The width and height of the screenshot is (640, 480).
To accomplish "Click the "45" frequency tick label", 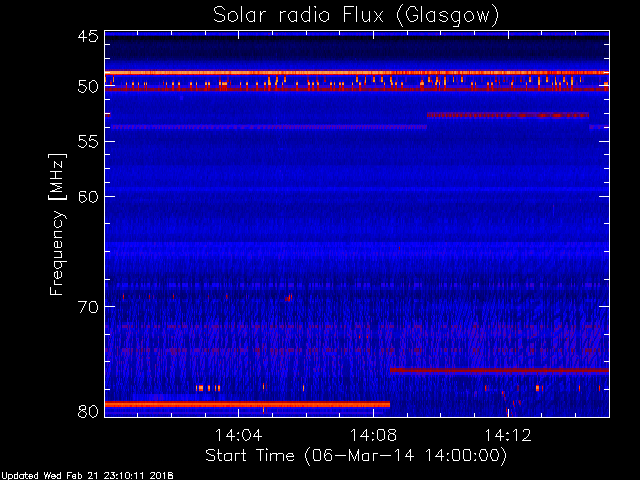I will click(x=88, y=37).
